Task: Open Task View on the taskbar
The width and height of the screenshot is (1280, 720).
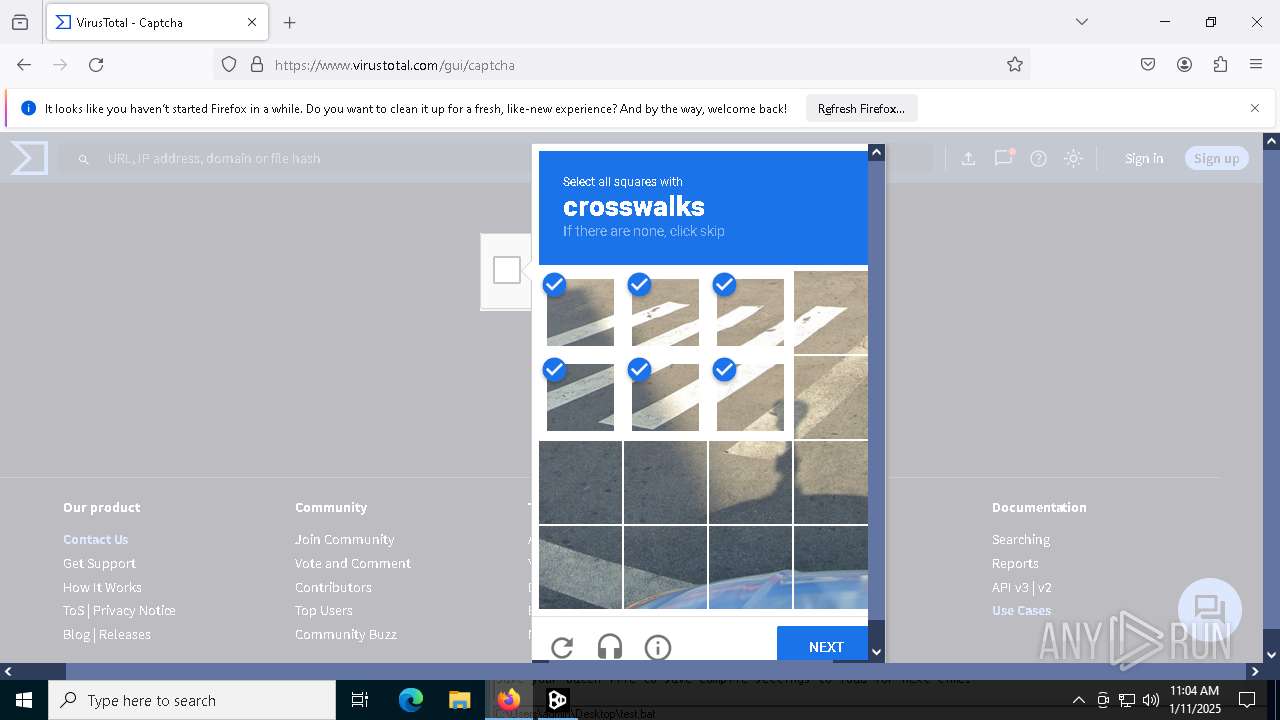Action: [360, 700]
